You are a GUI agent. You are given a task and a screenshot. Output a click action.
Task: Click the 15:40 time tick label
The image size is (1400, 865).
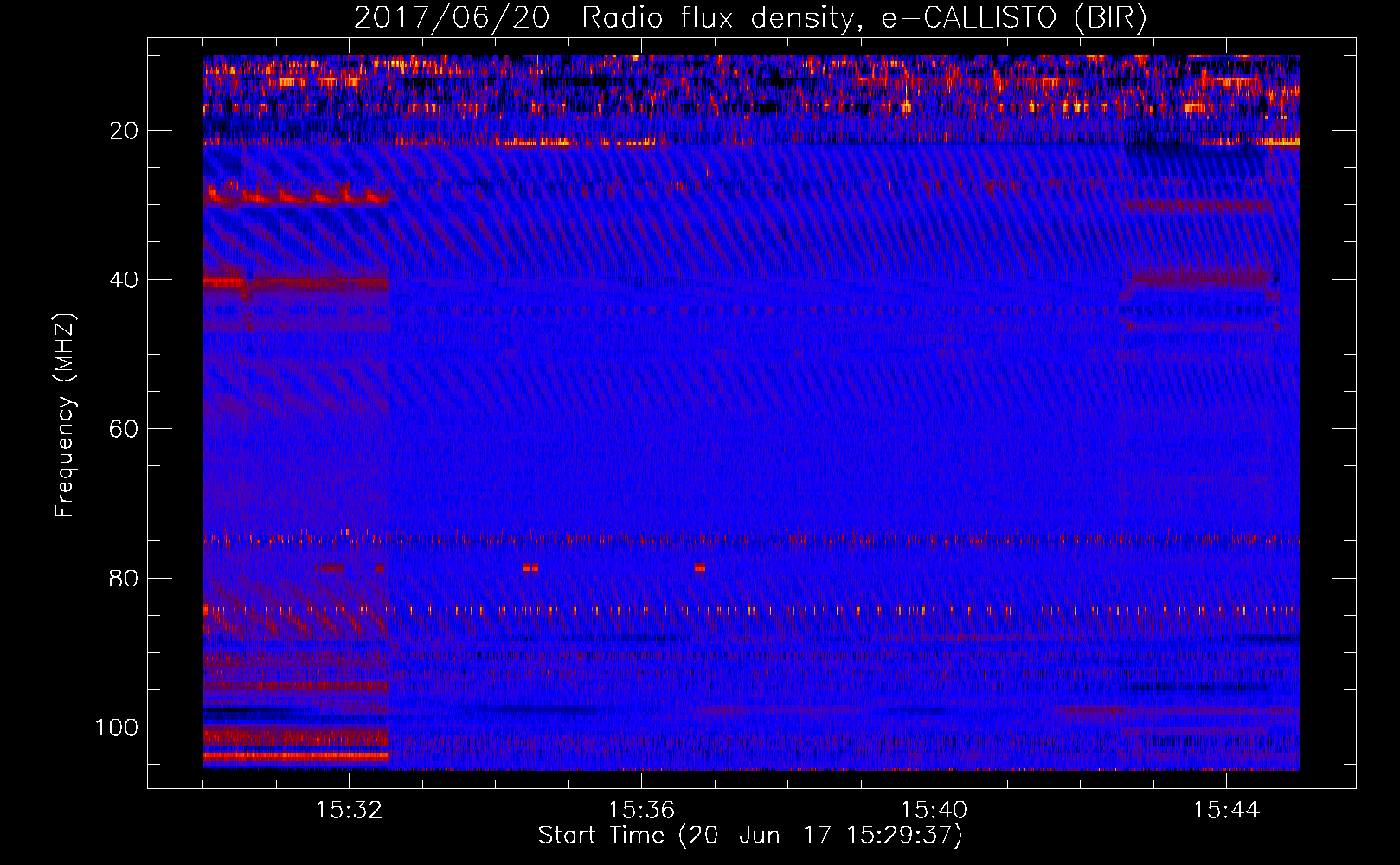(x=934, y=811)
